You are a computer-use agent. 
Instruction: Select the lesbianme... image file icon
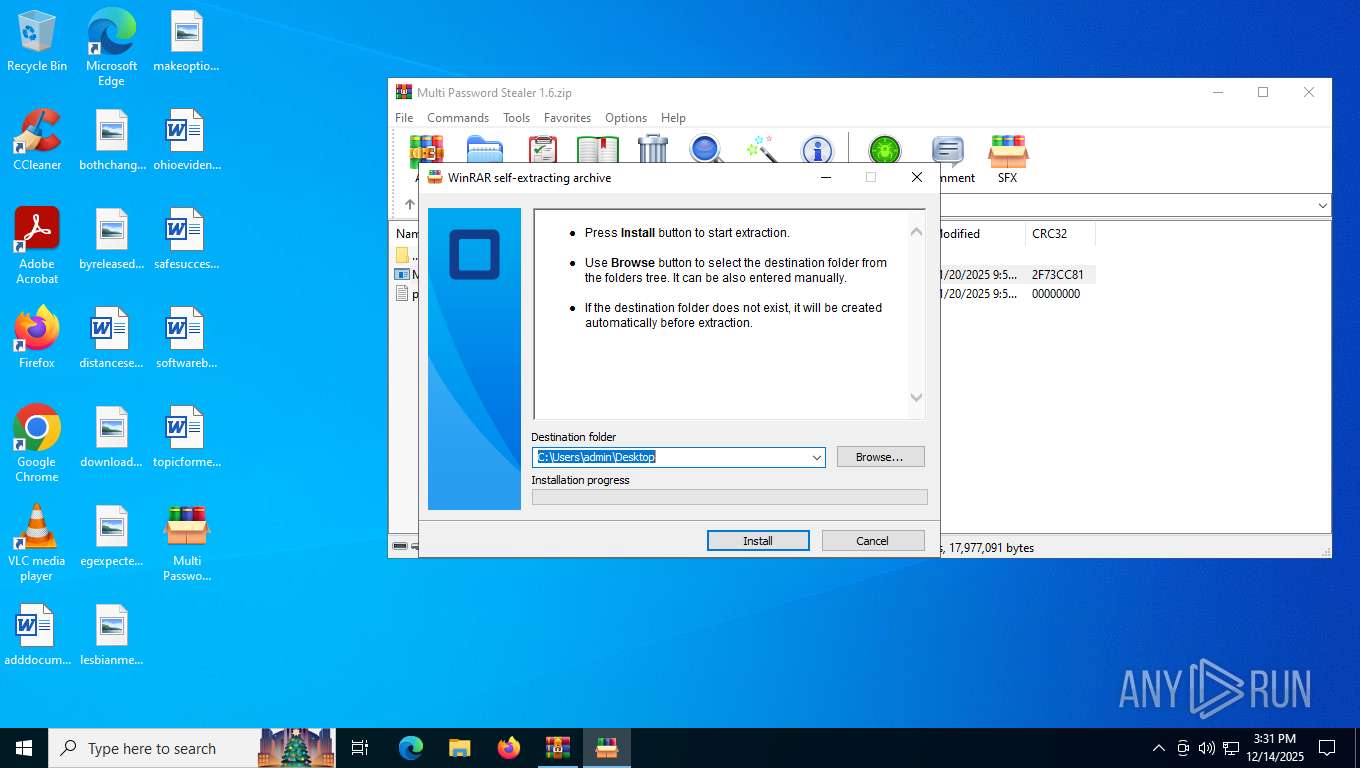tap(111, 635)
